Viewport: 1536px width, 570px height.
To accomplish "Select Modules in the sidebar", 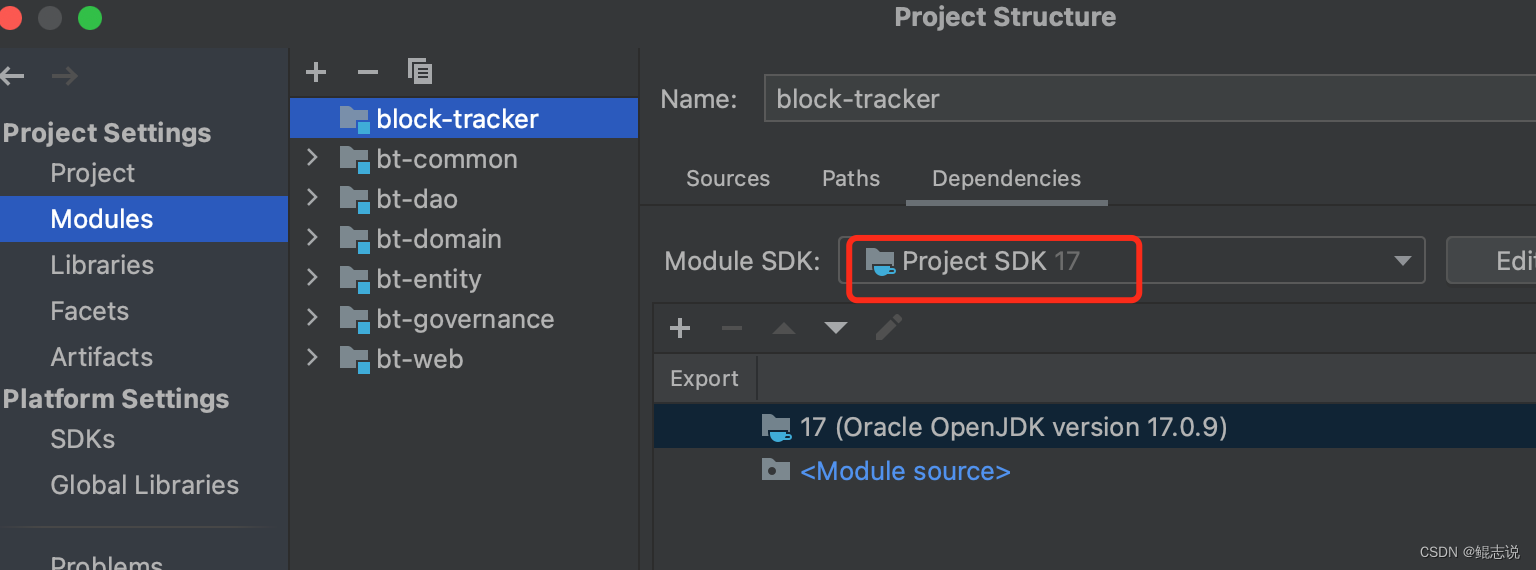I will click(x=144, y=219).
